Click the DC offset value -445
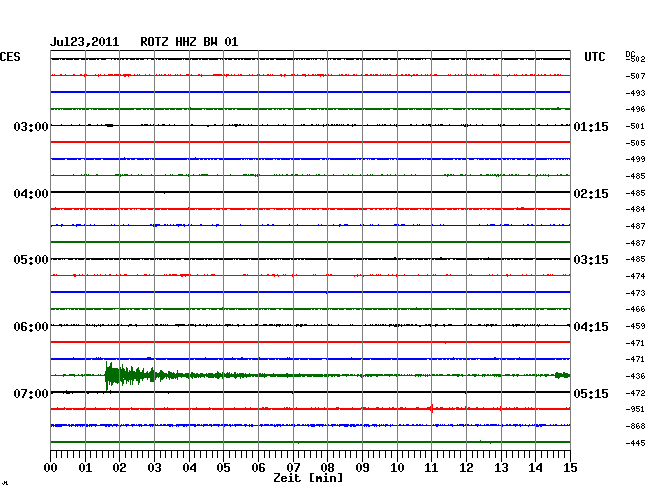This screenshot has width=650, height=494. 635,443
